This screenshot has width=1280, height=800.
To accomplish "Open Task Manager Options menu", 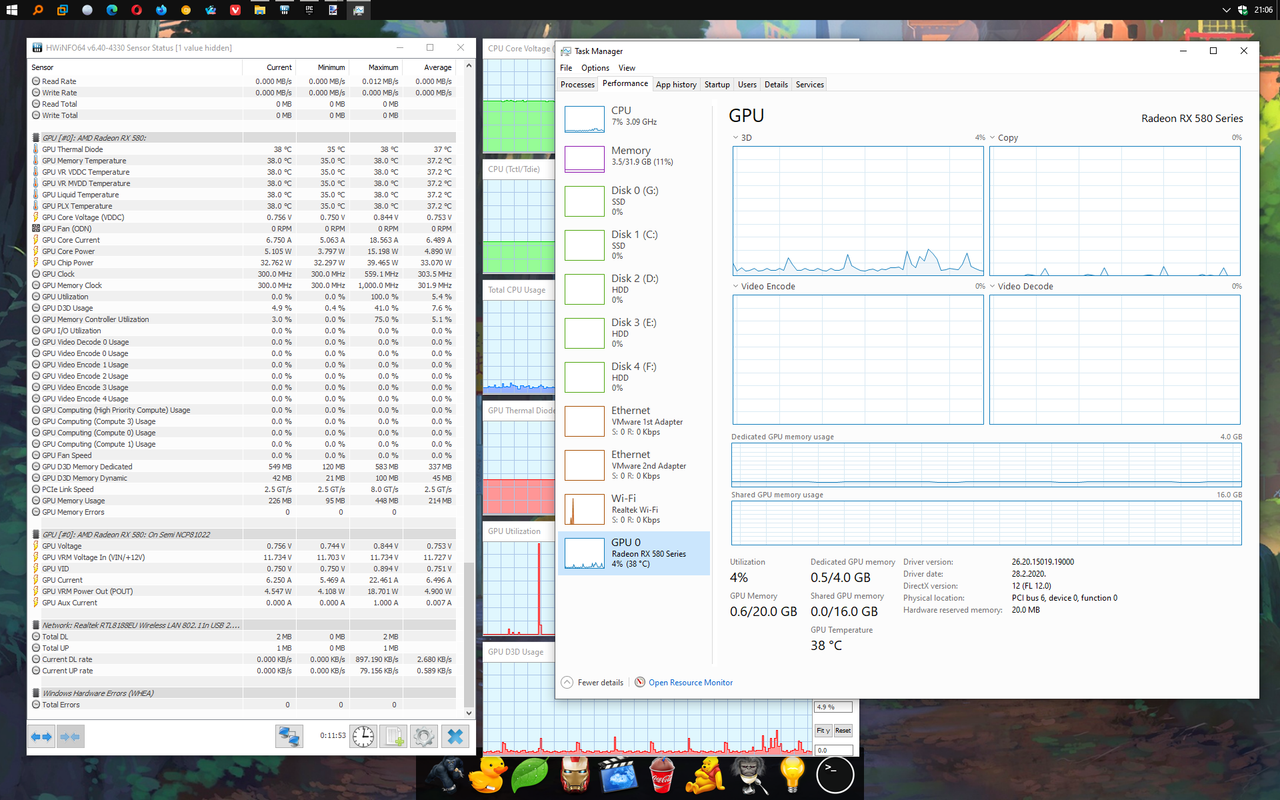I will [595, 68].
